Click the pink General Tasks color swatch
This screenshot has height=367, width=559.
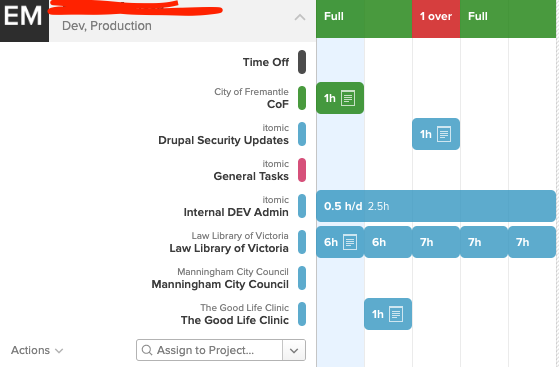point(302,170)
